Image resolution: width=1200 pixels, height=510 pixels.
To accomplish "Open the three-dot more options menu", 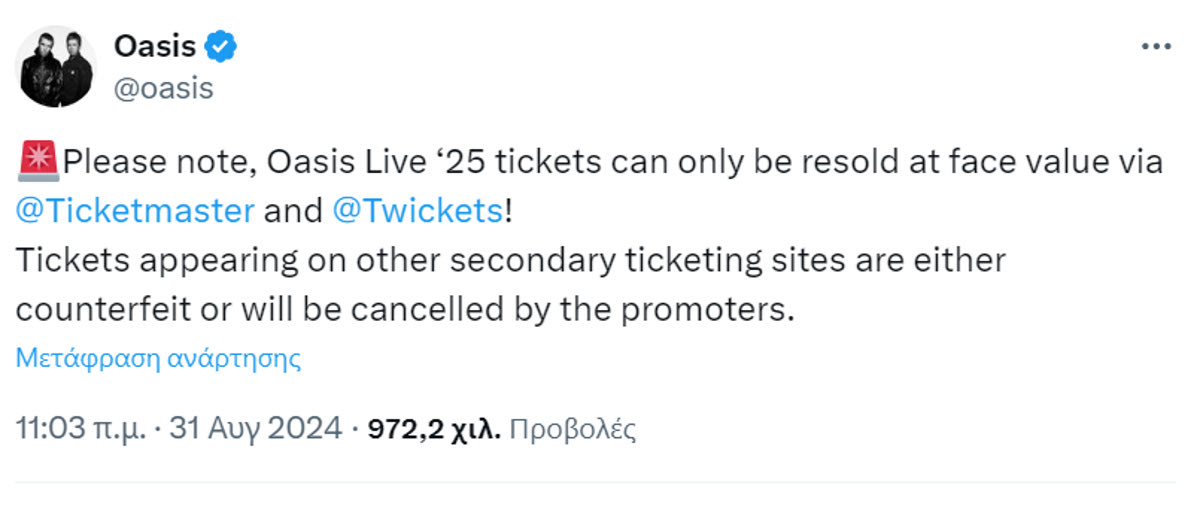I will point(1155,47).
